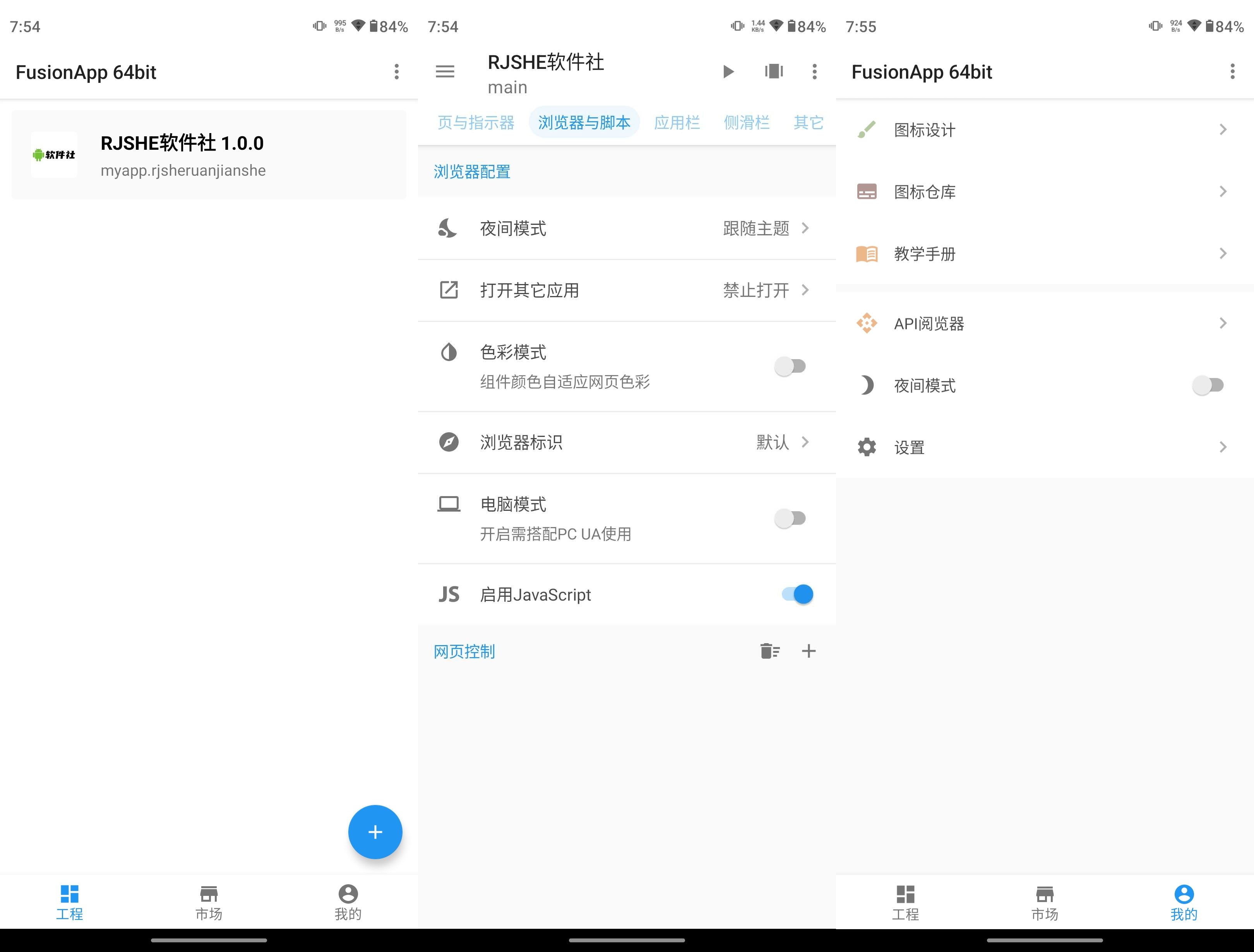The image size is (1254, 952).
Task: Switch to 浏览器与脚本 tab
Action: 584,122
